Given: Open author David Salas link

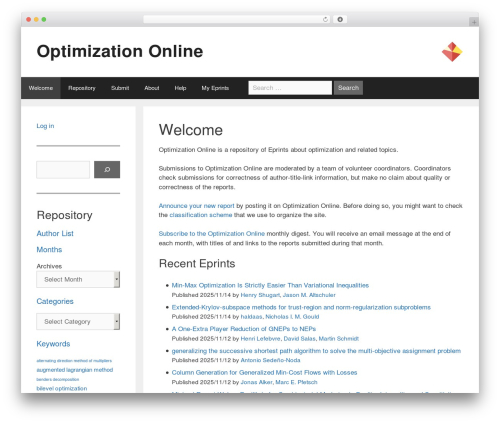Looking at the screenshot, I should tap(299, 339).
